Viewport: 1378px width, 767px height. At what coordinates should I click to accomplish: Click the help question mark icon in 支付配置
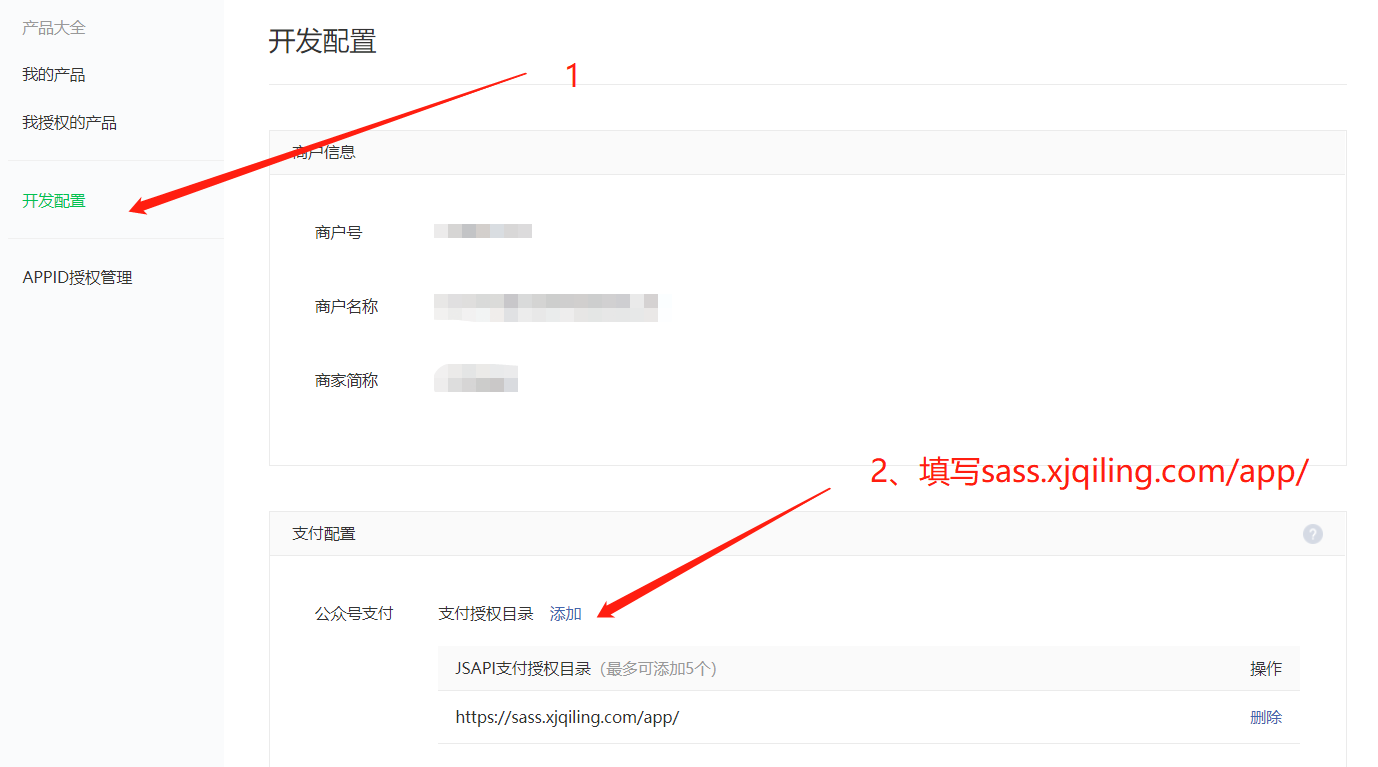tap(1312, 534)
